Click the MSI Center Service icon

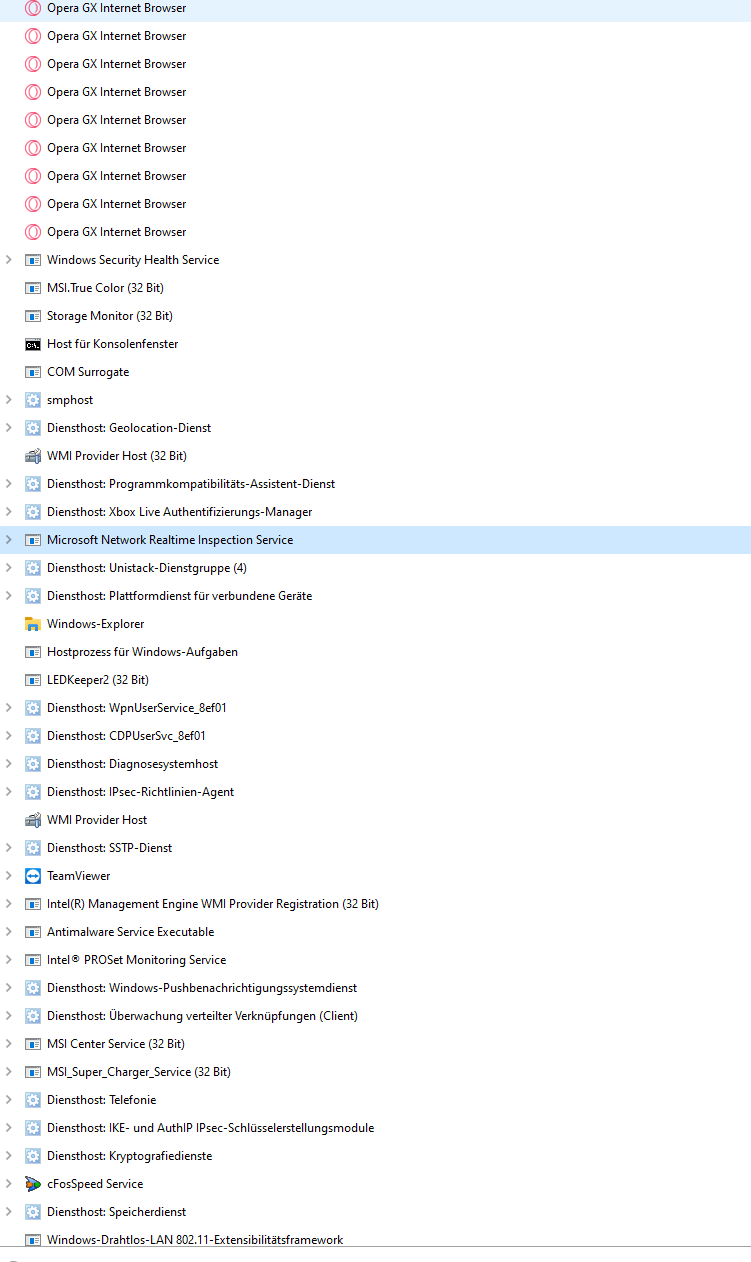pyautogui.click(x=33, y=1044)
